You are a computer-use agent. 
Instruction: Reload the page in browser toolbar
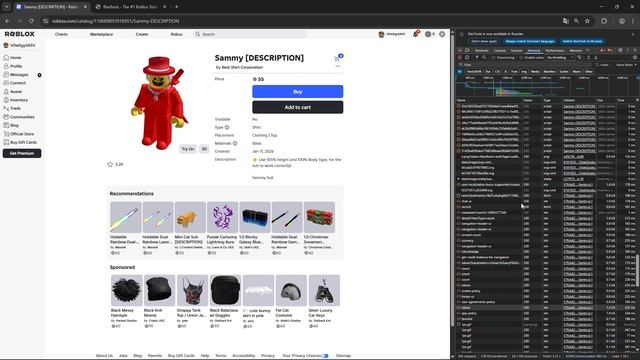[31, 21]
